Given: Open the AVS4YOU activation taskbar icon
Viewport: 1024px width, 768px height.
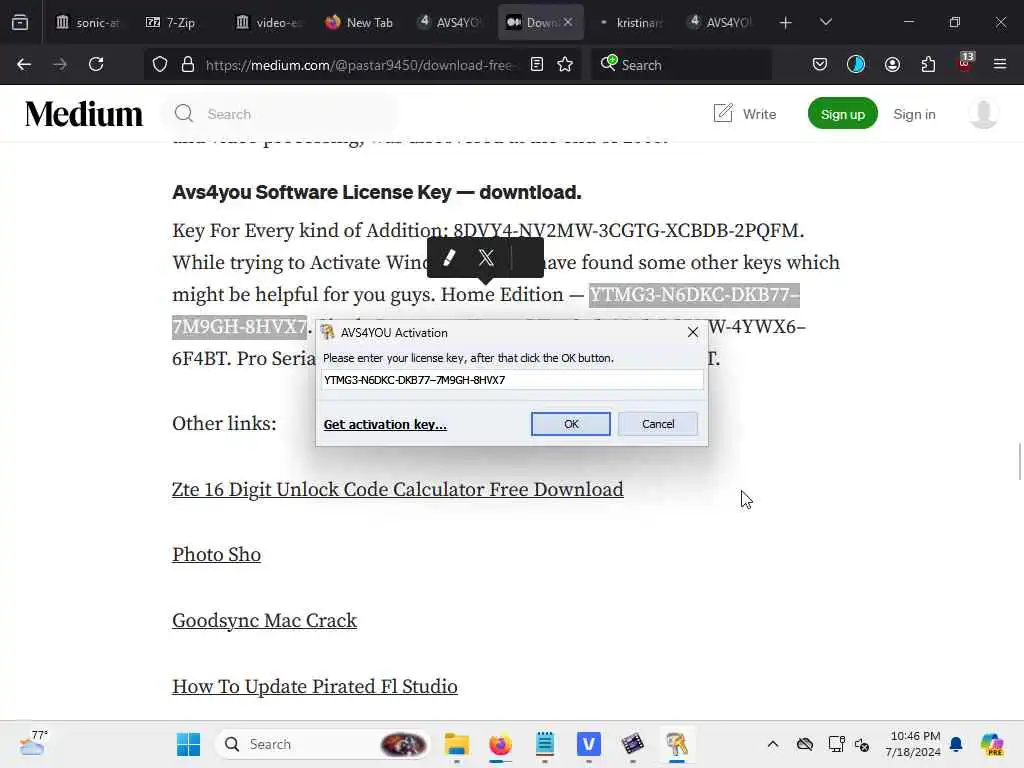Looking at the screenshot, I should (677, 744).
